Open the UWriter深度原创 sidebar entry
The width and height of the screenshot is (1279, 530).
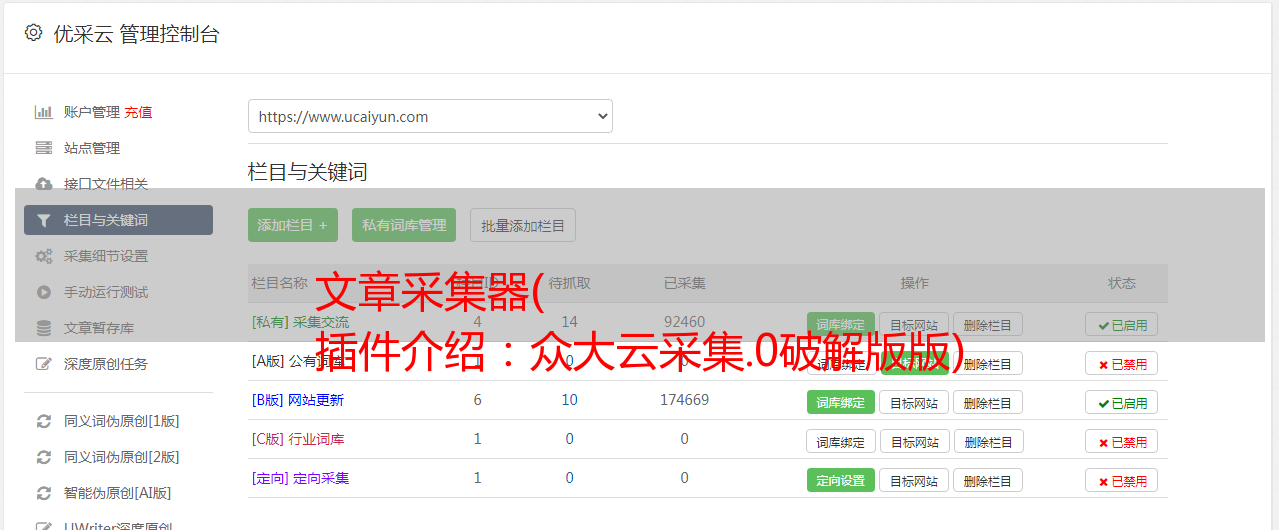tap(118, 526)
